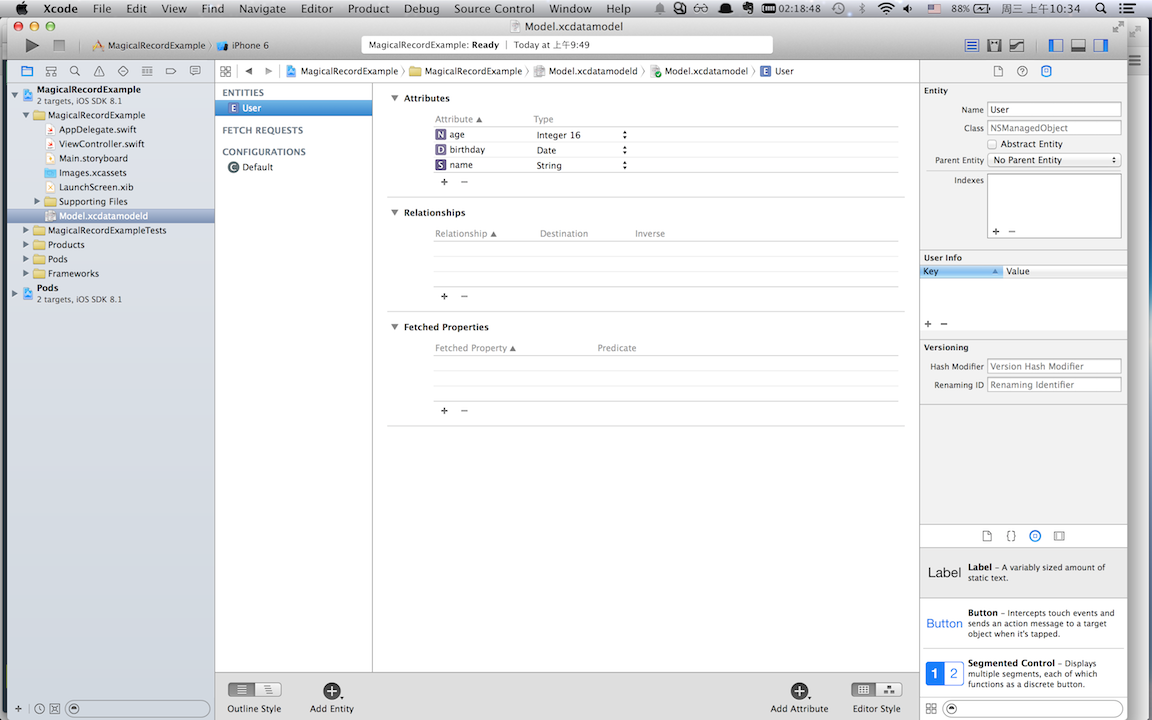1152x720 pixels.
Task: Open the Editor menu
Action: click(317, 9)
